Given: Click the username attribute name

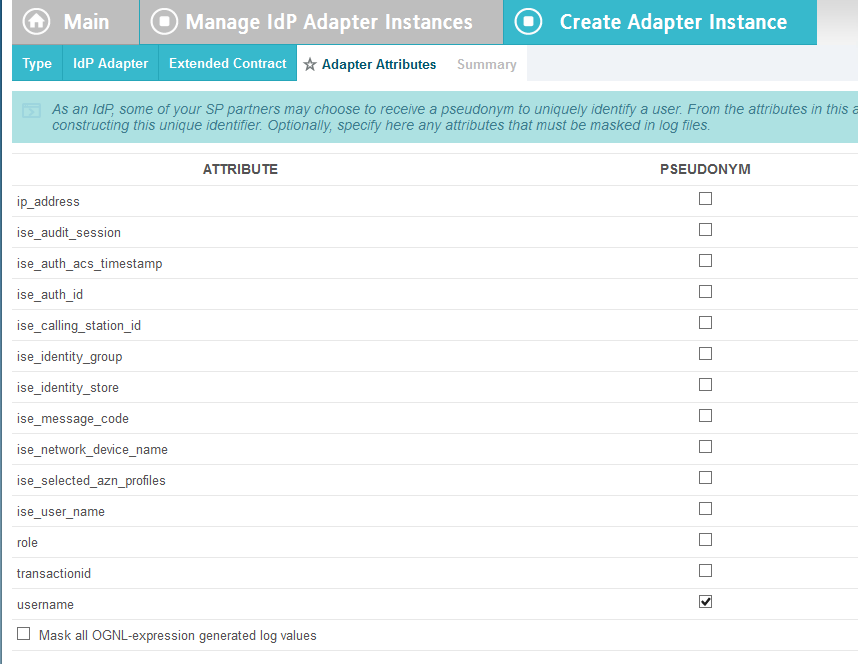Looking at the screenshot, I should tap(45, 605).
